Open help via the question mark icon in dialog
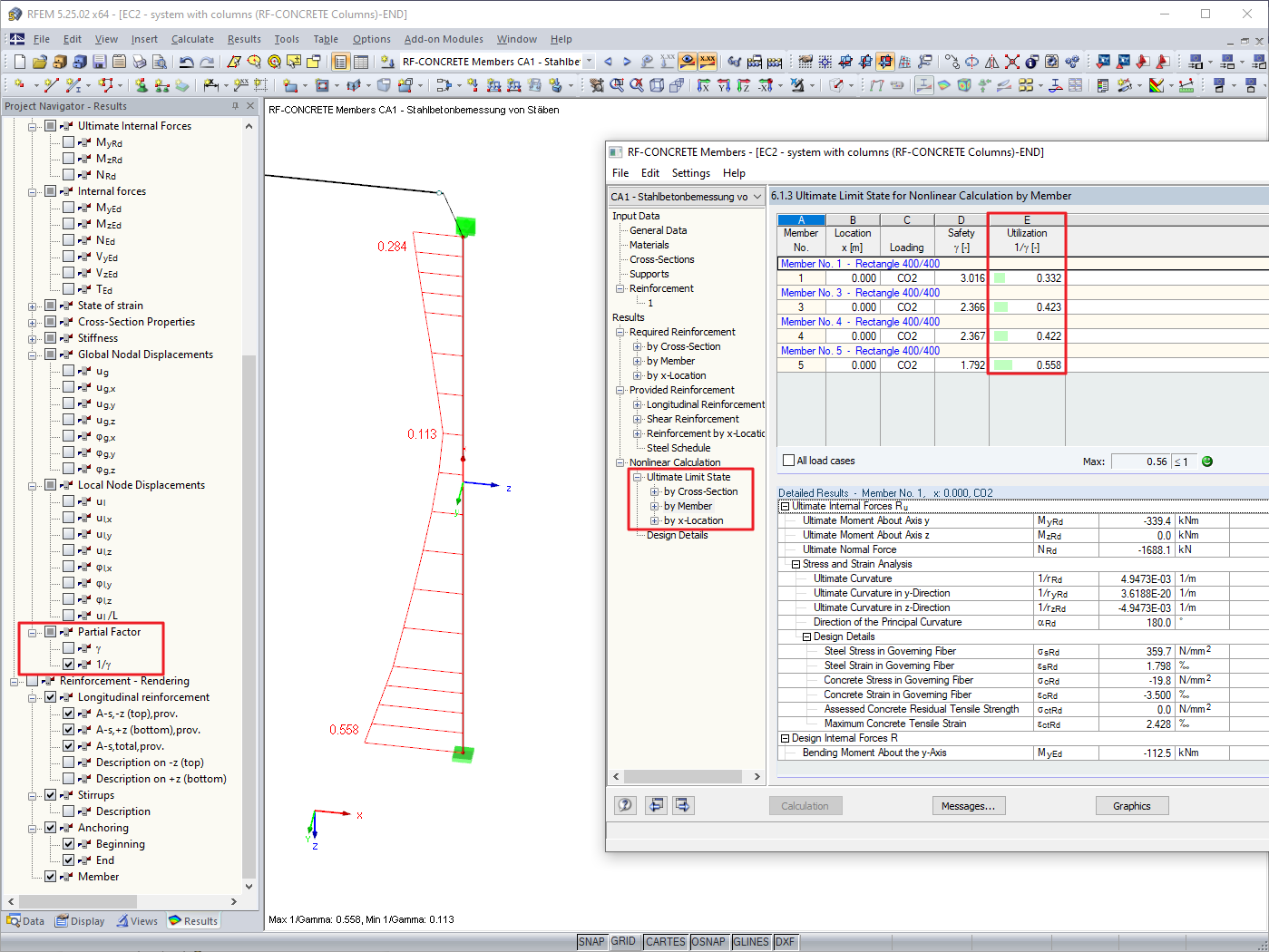Image resolution: width=1269 pixels, height=952 pixels. (x=625, y=805)
